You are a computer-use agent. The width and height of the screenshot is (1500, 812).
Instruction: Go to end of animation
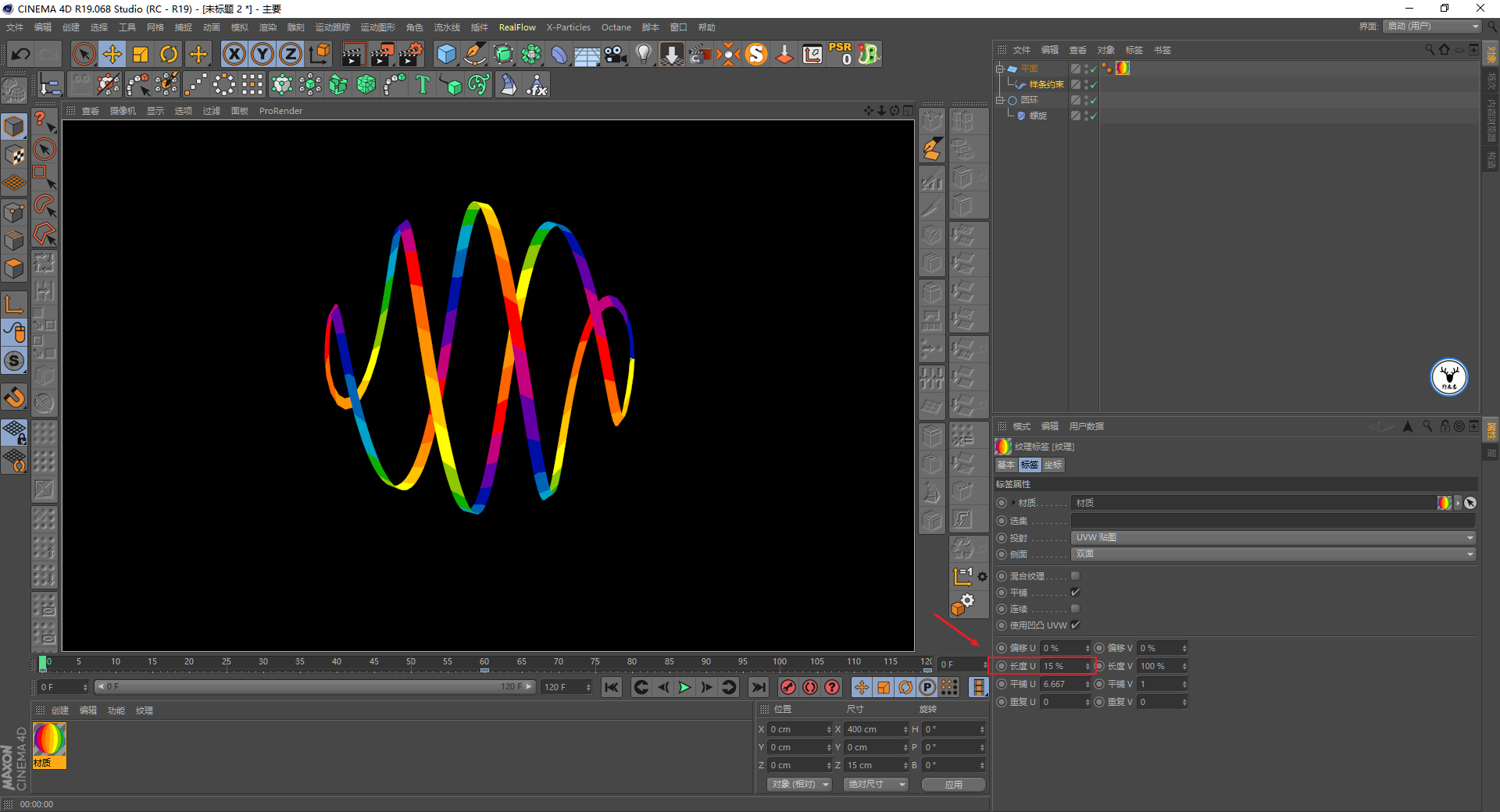click(x=758, y=687)
